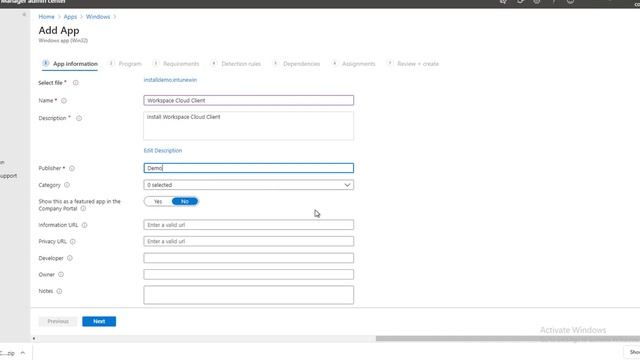Click the featured app info icon

coord(83,209)
